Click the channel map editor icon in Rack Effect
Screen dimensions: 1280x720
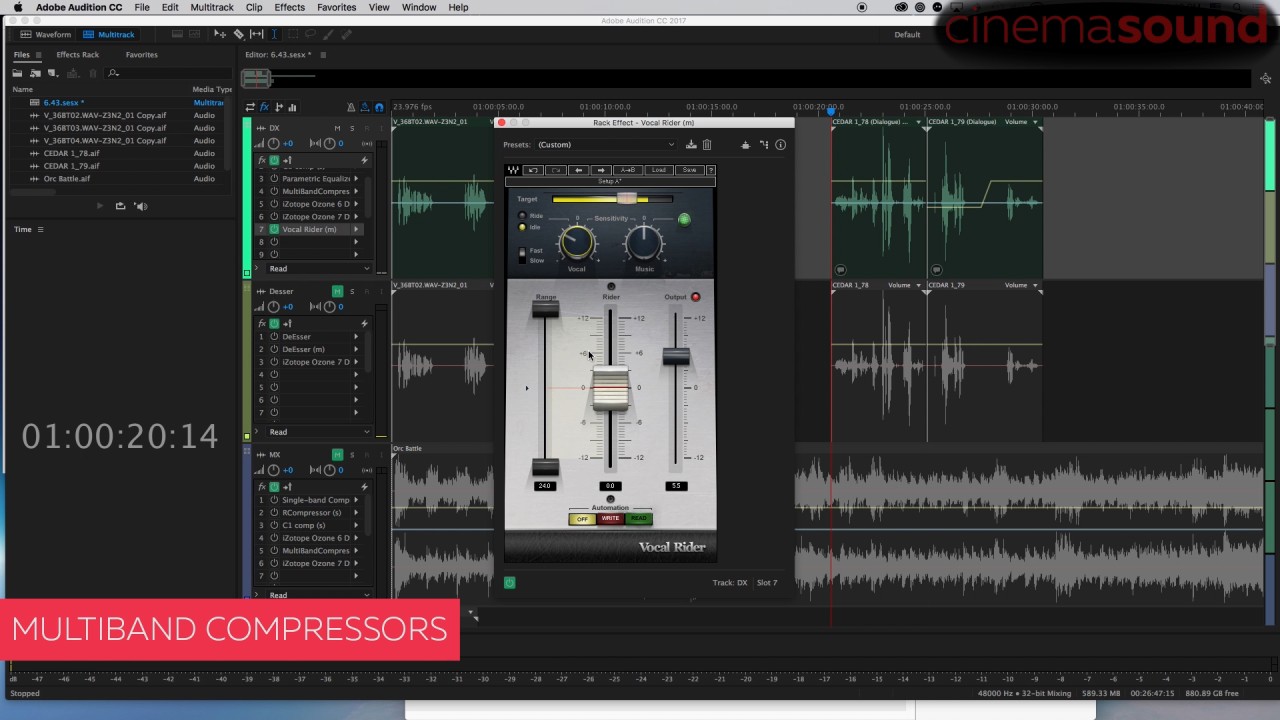[764, 145]
